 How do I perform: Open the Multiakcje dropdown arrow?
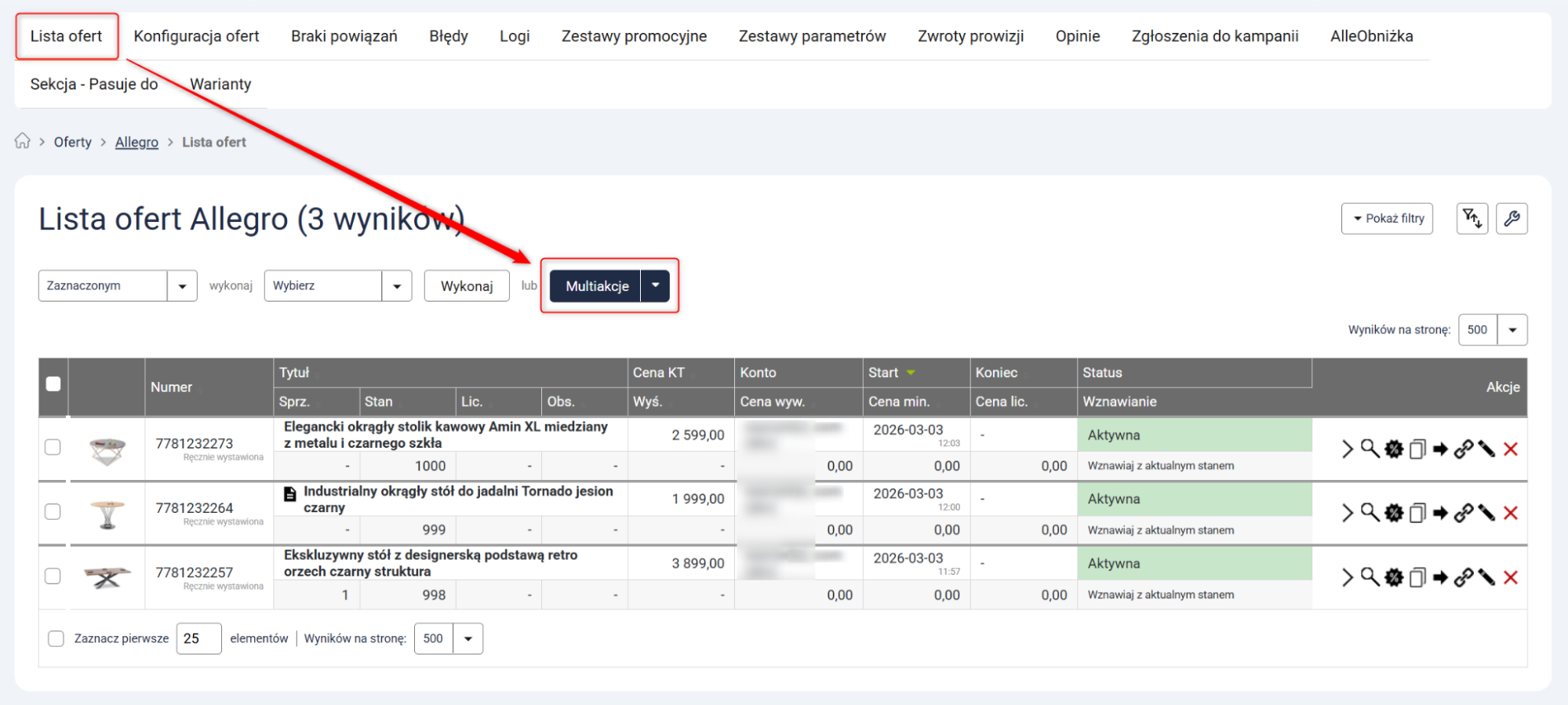(655, 286)
